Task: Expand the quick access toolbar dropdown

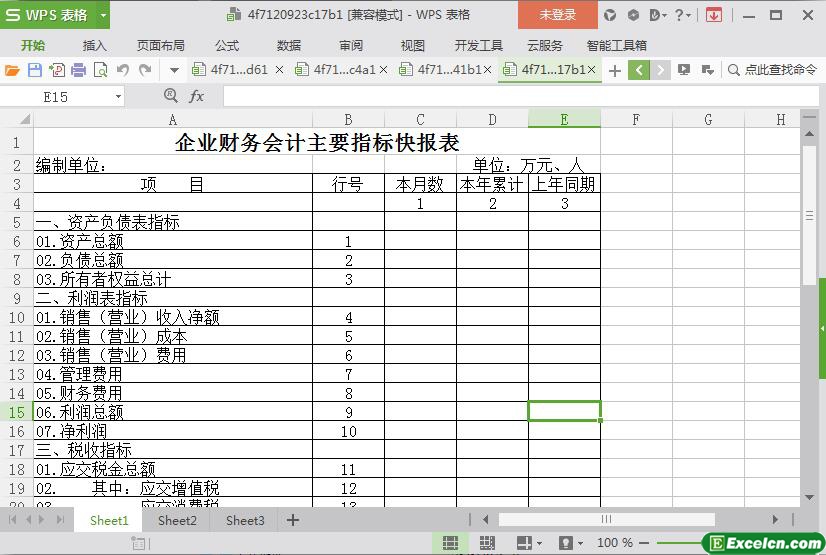Action: click(174, 70)
